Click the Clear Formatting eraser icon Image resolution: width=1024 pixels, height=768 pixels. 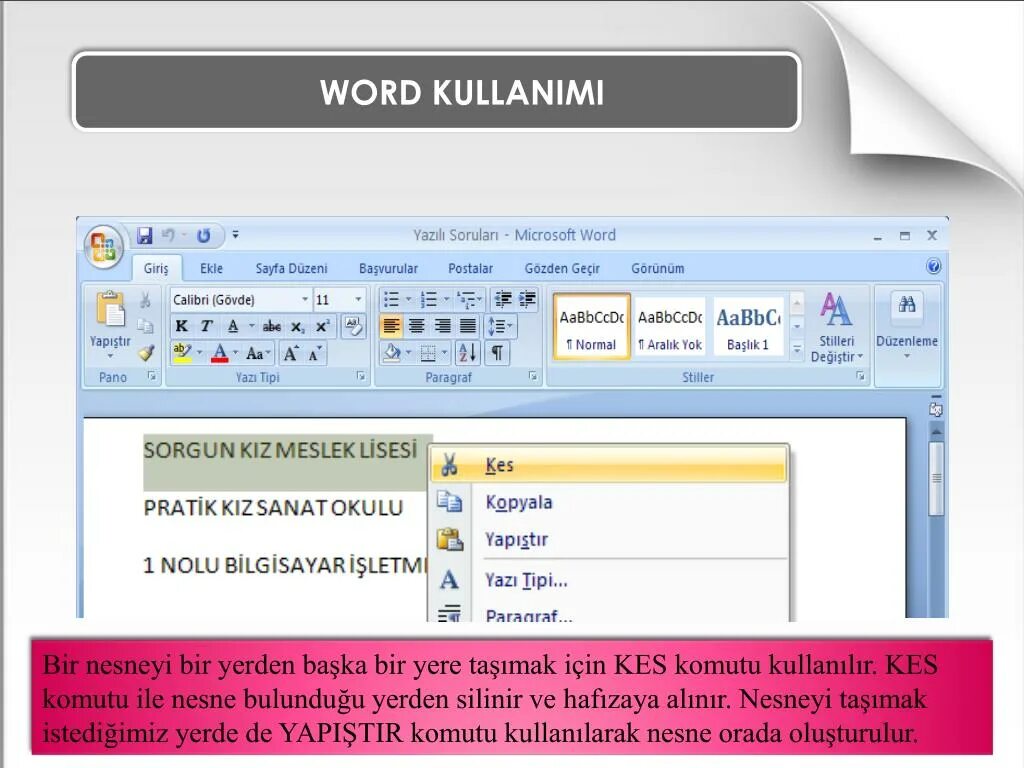(x=353, y=326)
